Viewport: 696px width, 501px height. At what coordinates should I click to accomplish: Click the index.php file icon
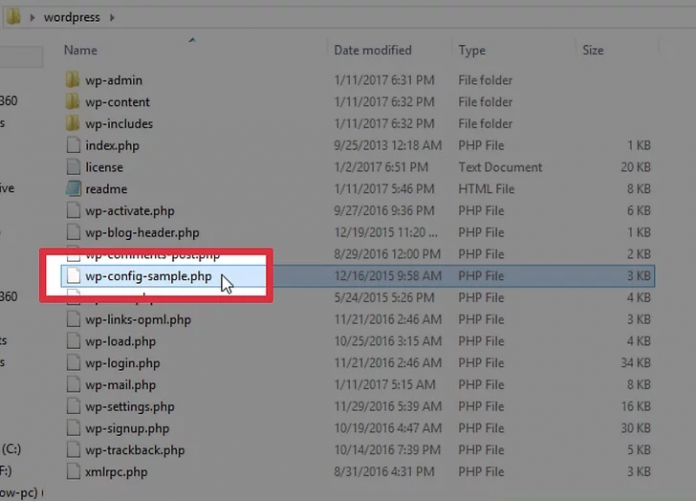coord(72,146)
